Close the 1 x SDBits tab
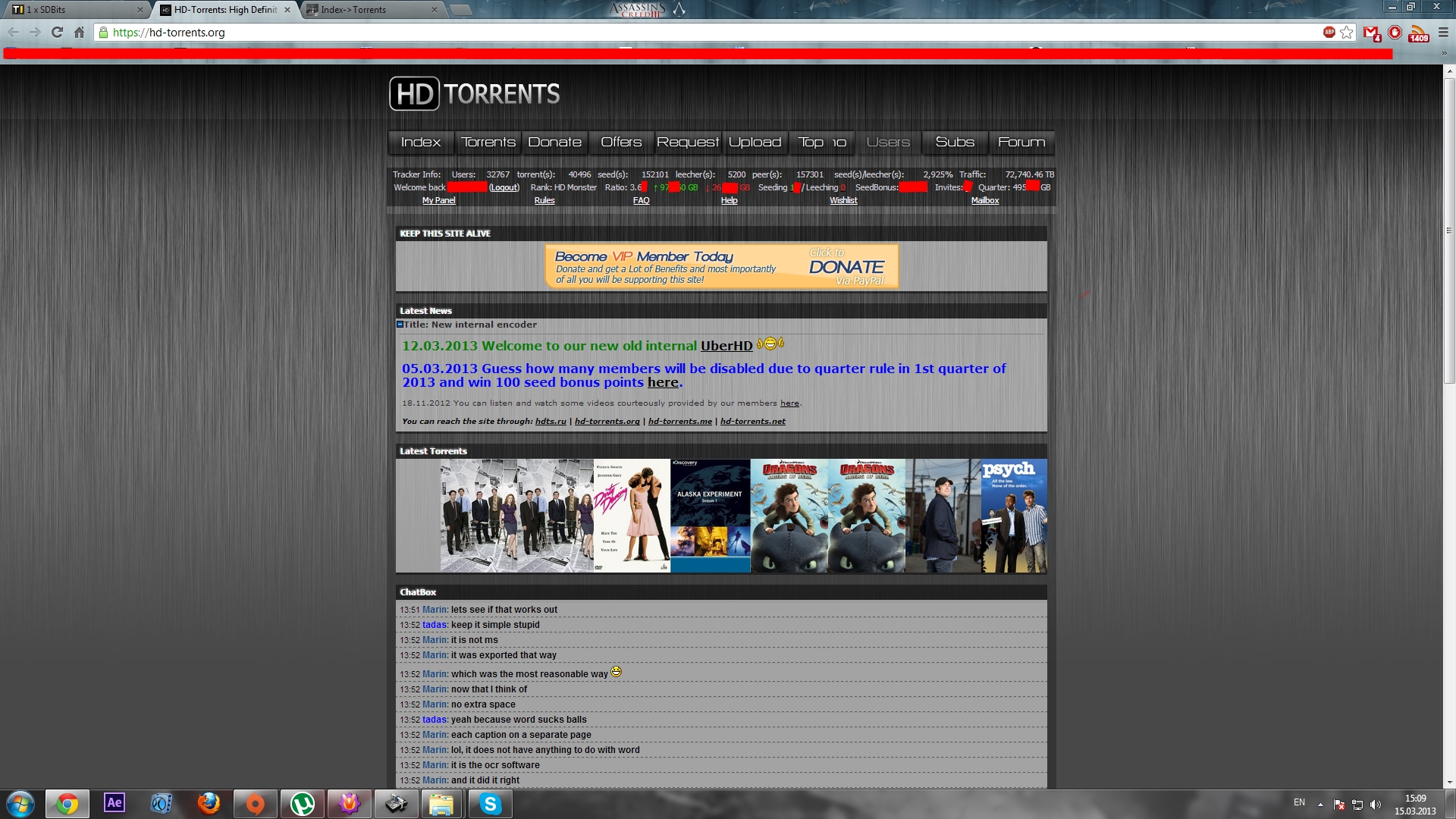Image resolution: width=1456 pixels, height=819 pixels. coord(140,10)
